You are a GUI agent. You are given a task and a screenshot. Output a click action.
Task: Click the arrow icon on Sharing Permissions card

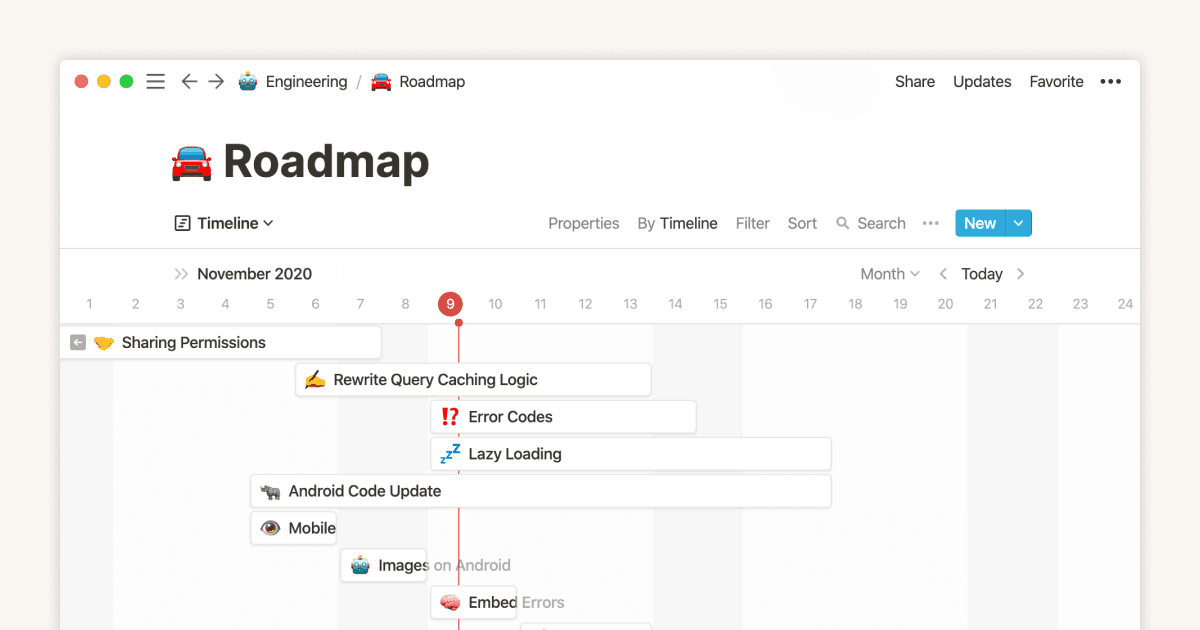click(x=77, y=342)
